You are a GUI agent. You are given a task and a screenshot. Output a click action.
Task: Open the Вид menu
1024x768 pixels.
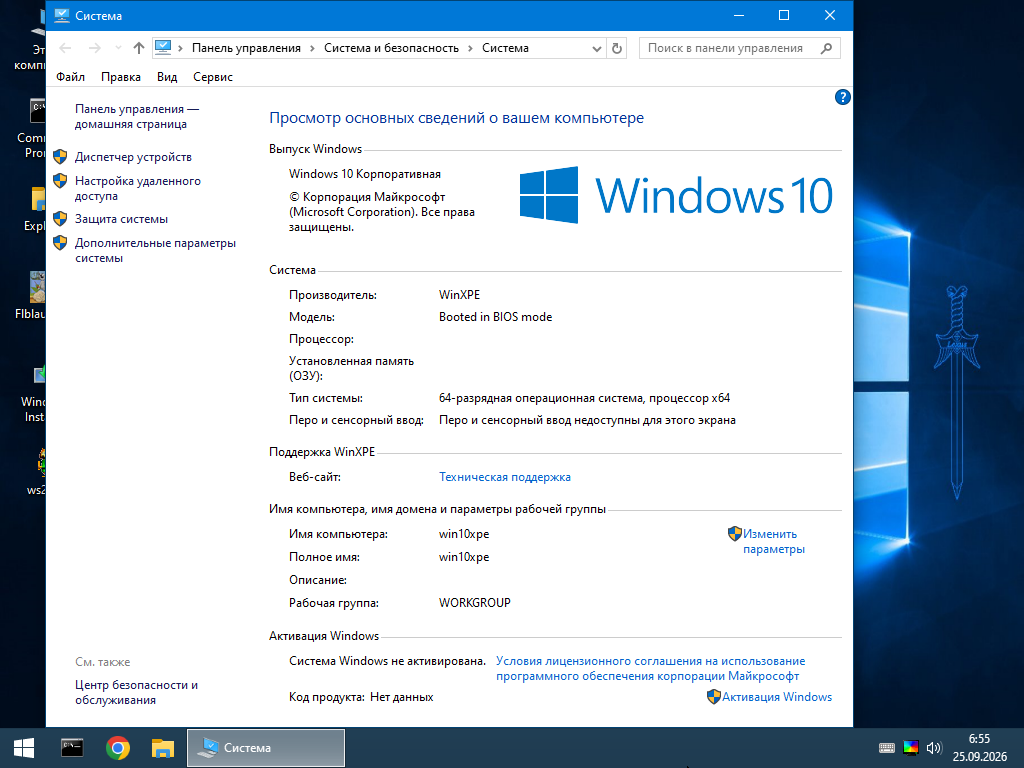167,76
